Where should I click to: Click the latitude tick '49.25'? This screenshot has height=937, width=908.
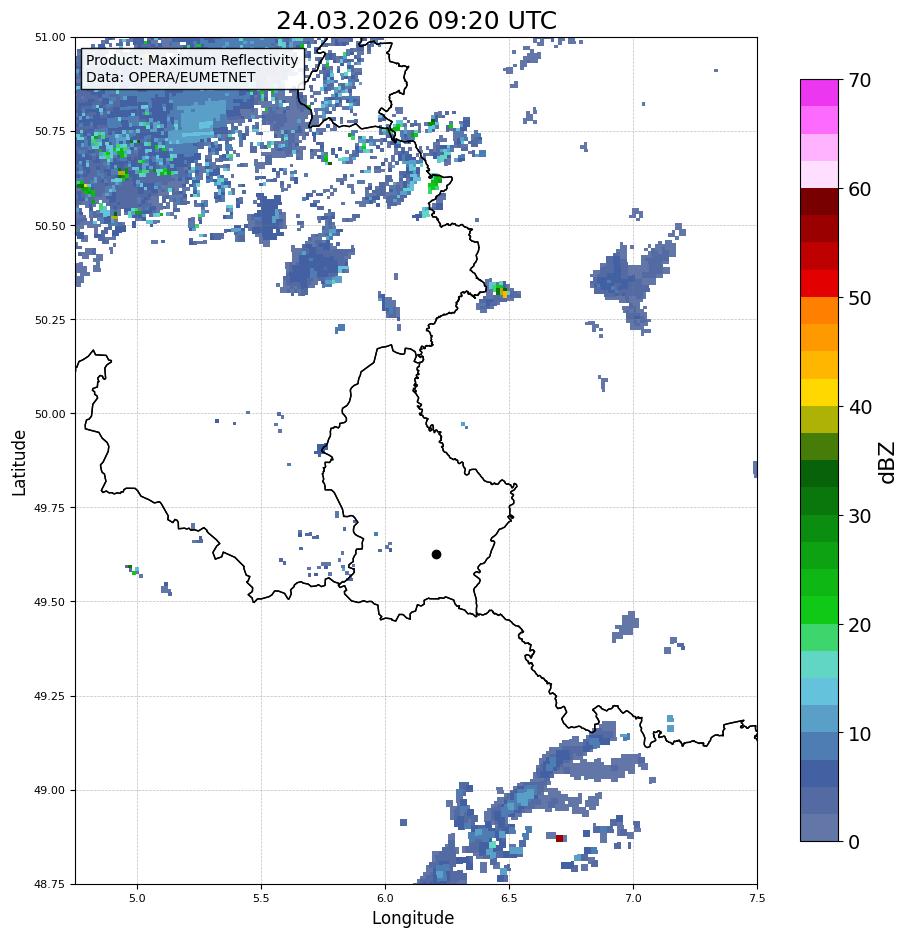pos(50,696)
